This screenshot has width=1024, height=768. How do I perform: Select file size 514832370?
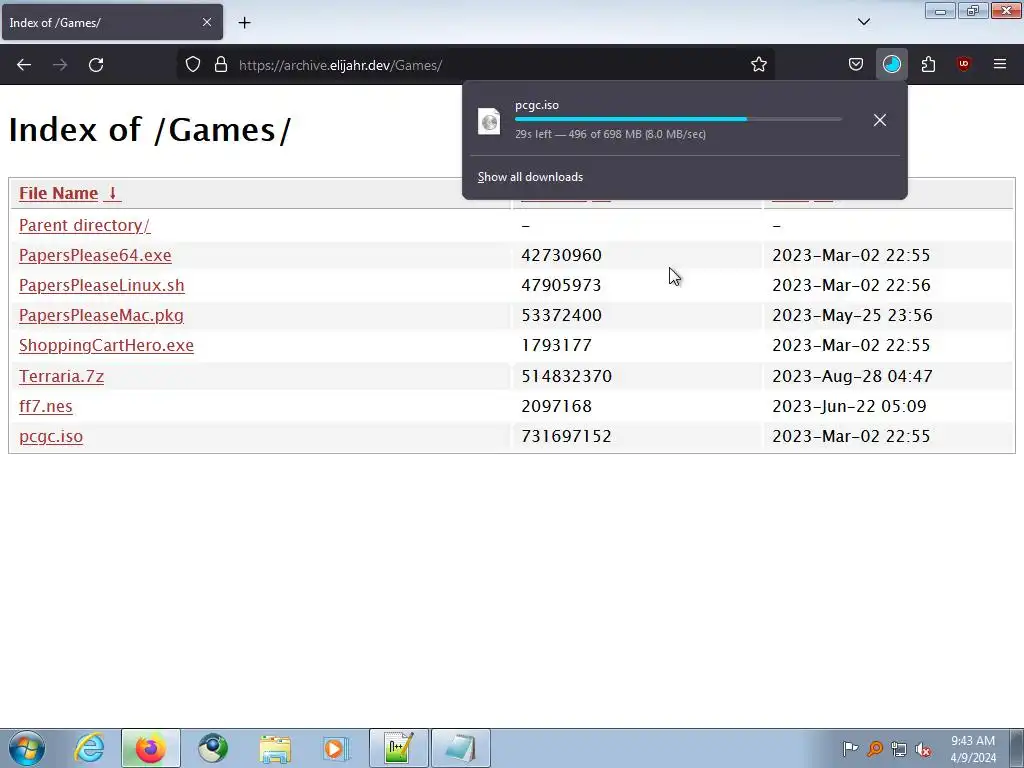pos(566,376)
